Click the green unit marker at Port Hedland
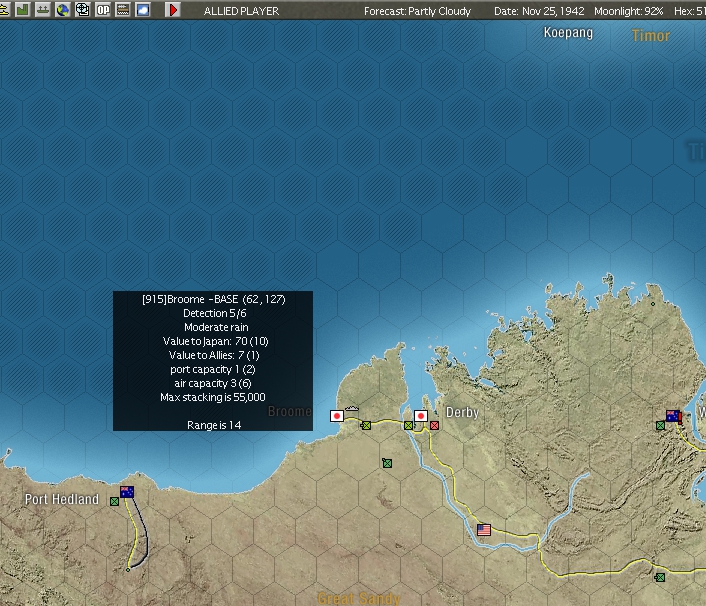The width and height of the screenshot is (706, 606). click(x=114, y=501)
